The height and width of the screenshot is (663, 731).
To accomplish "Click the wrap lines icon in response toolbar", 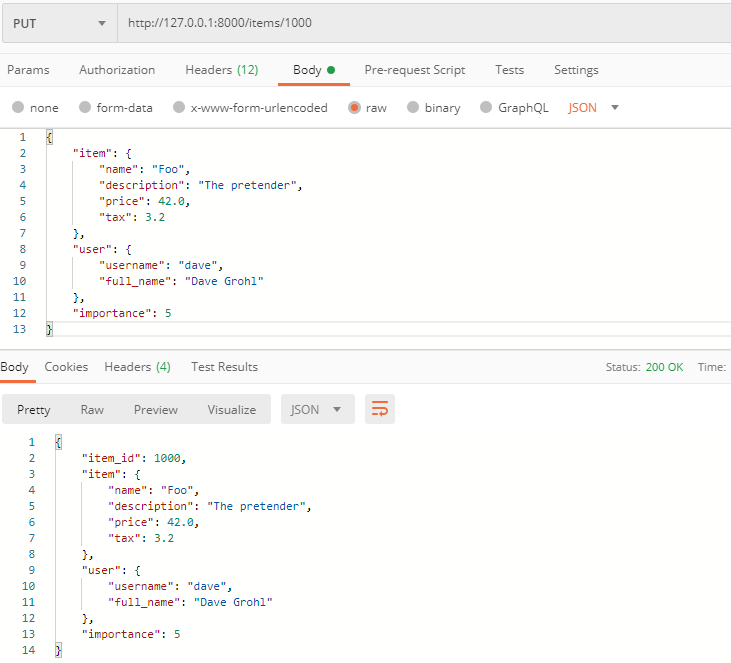I will [380, 409].
